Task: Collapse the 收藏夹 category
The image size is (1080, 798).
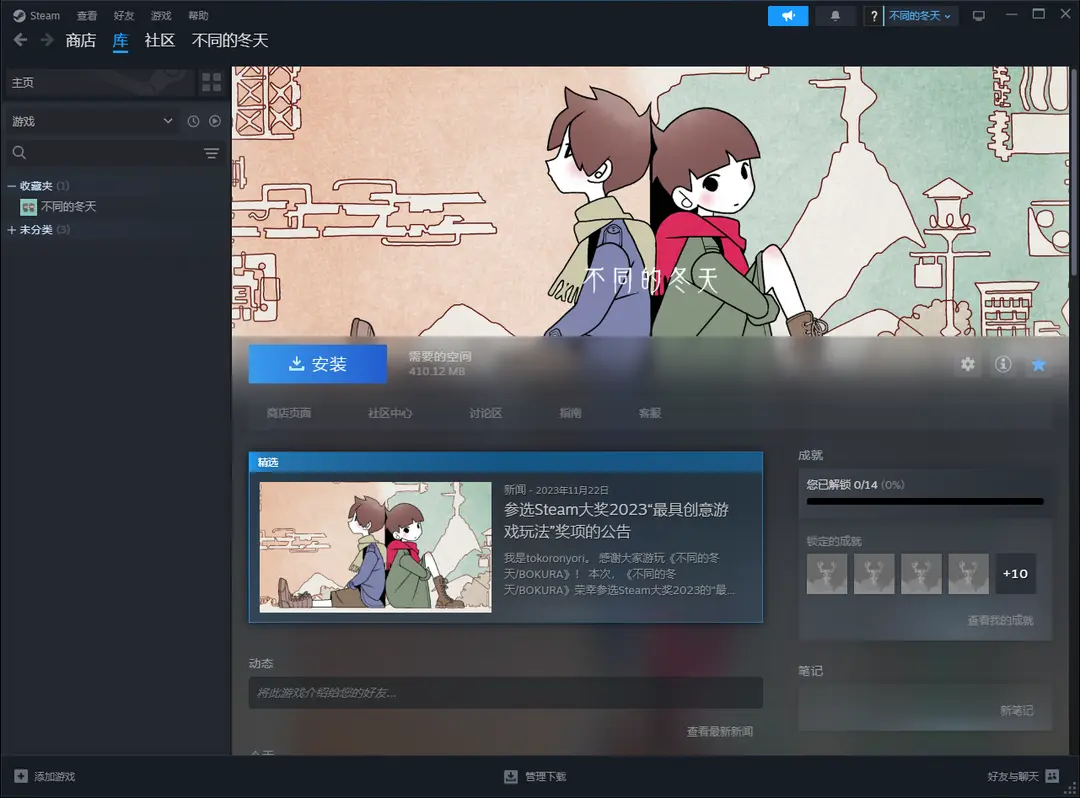Action: [x=12, y=186]
